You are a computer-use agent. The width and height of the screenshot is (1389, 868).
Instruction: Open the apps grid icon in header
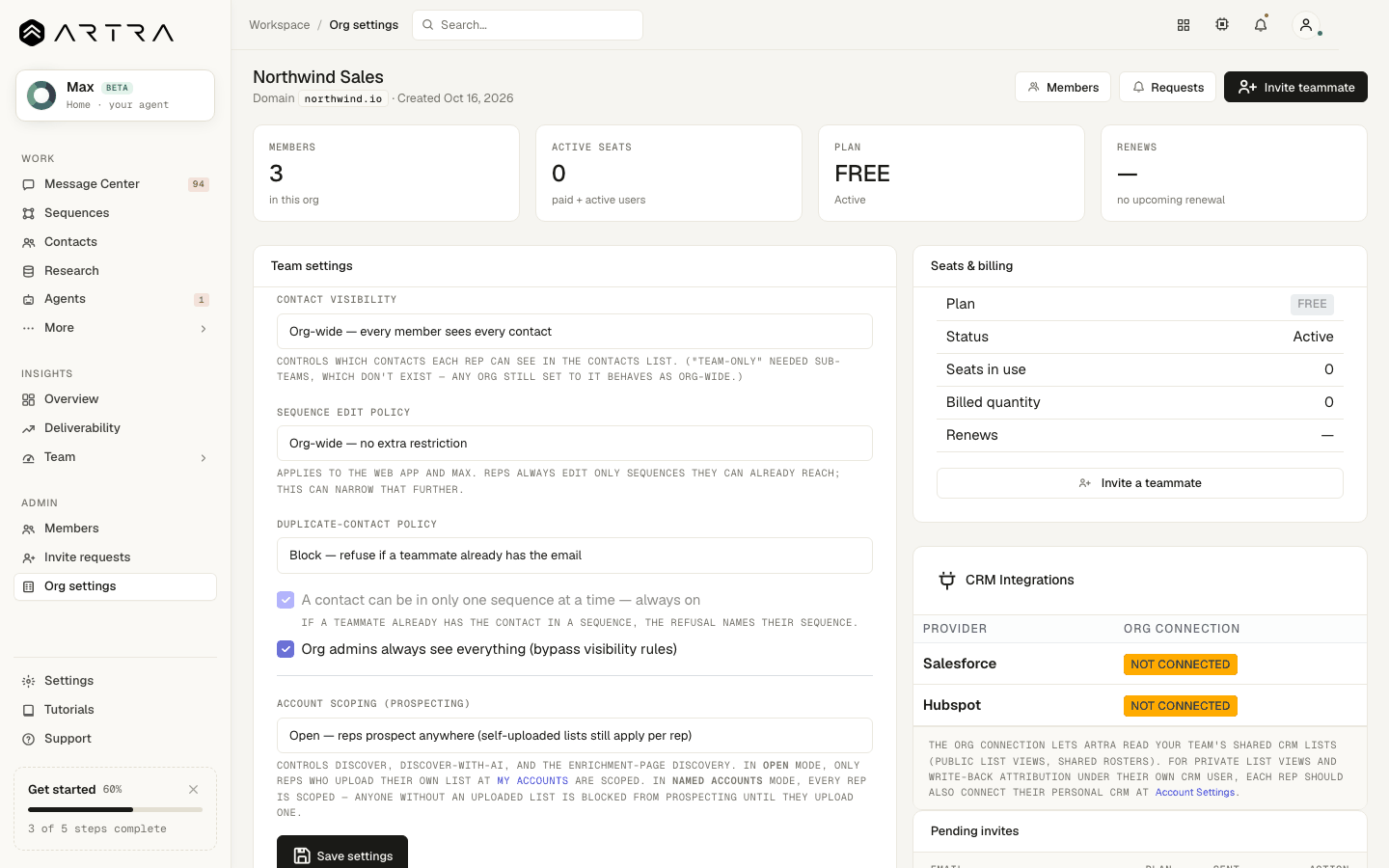coord(1184,25)
